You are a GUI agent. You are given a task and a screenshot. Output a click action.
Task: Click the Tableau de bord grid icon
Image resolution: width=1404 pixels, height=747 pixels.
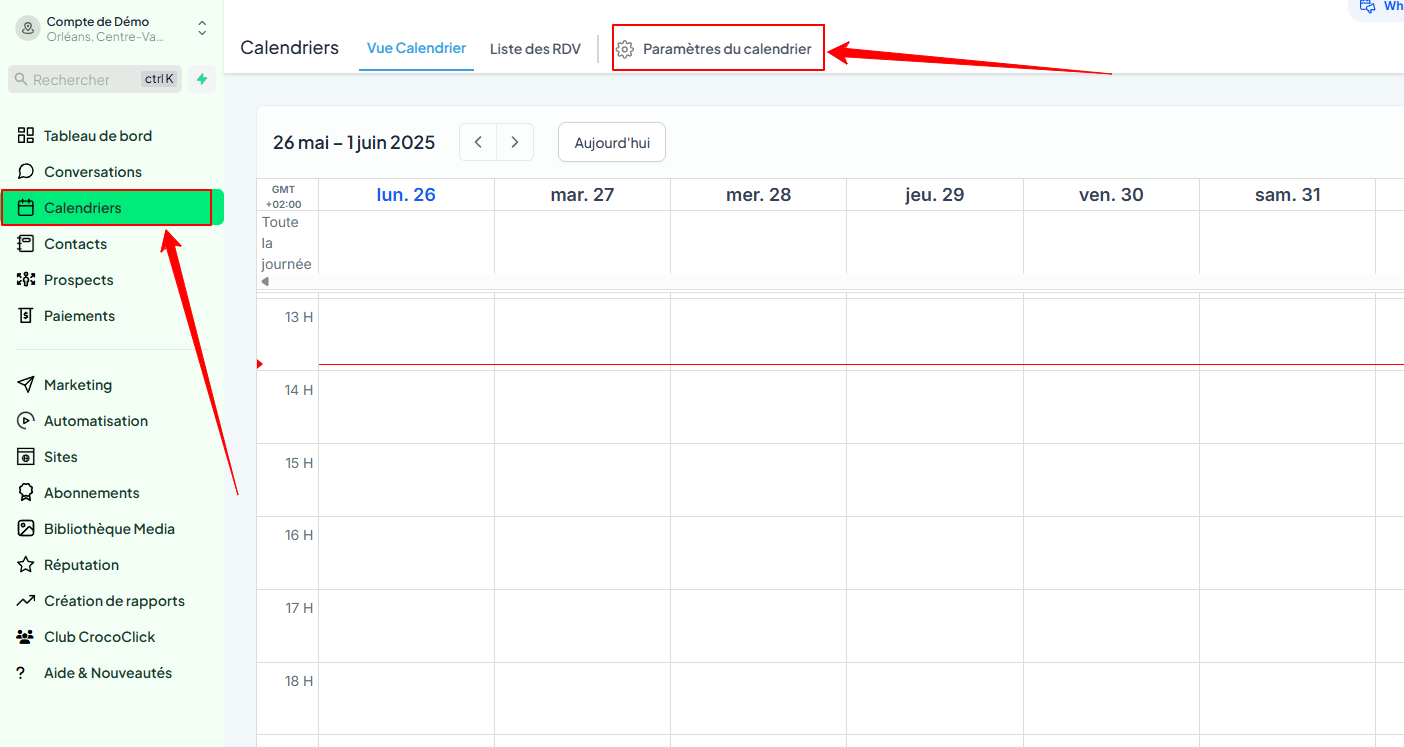(x=26, y=136)
